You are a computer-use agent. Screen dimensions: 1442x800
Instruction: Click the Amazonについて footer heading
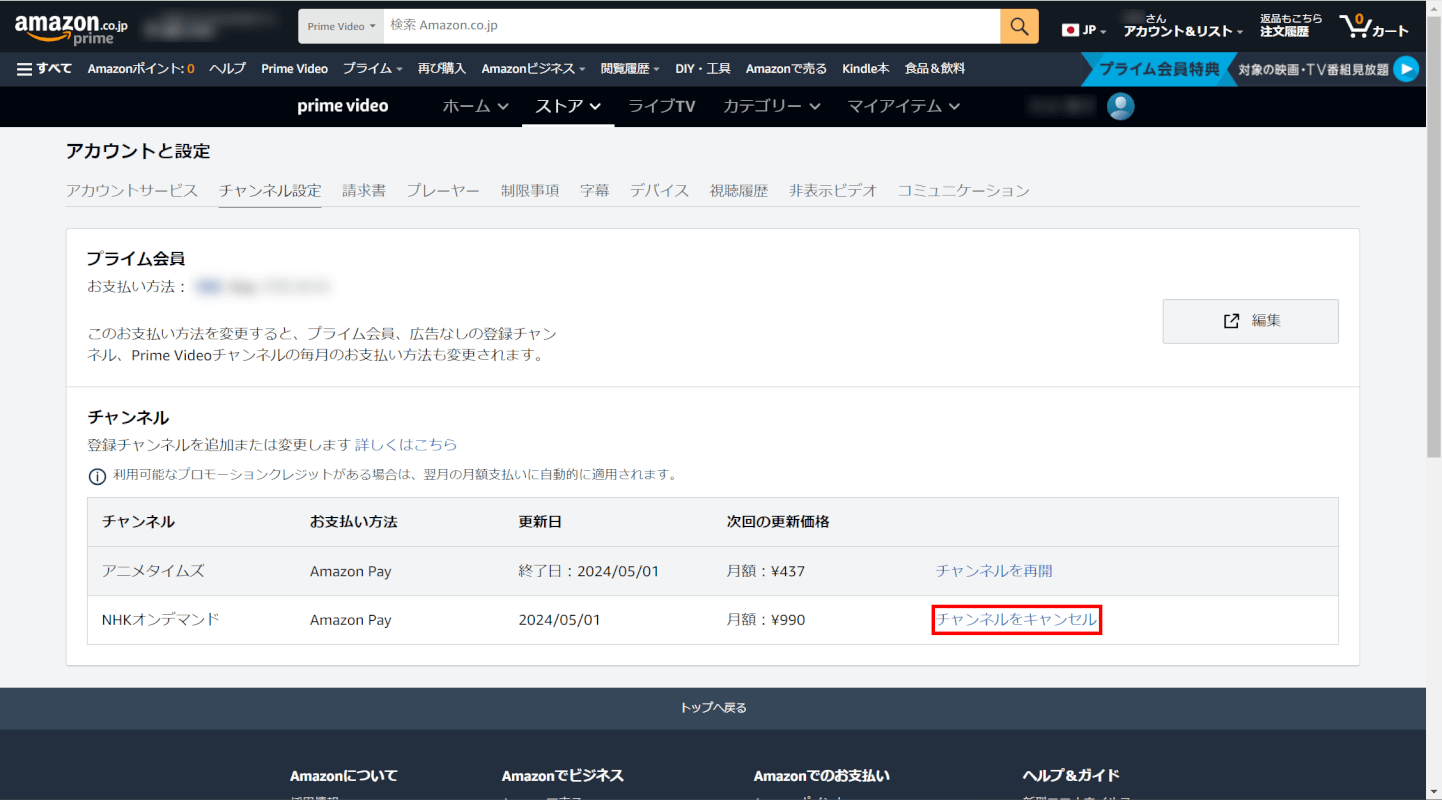(x=344, y=775)
